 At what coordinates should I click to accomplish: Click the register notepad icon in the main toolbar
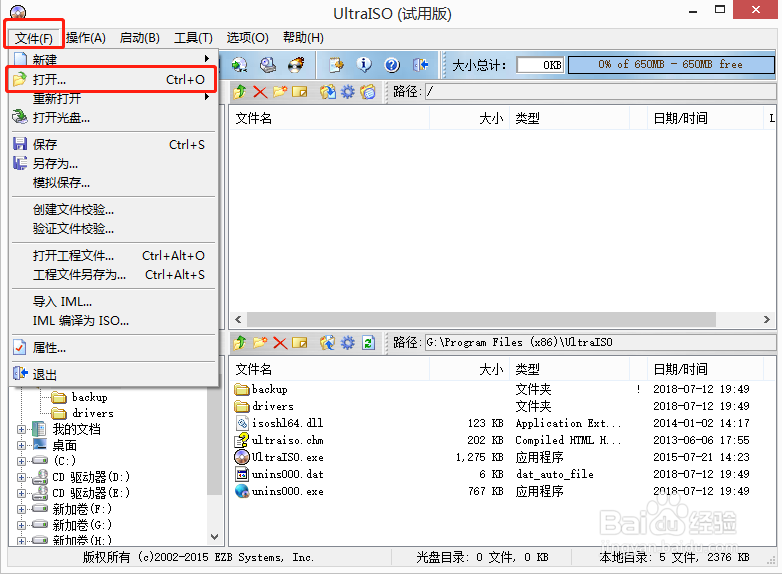(336, 65)
